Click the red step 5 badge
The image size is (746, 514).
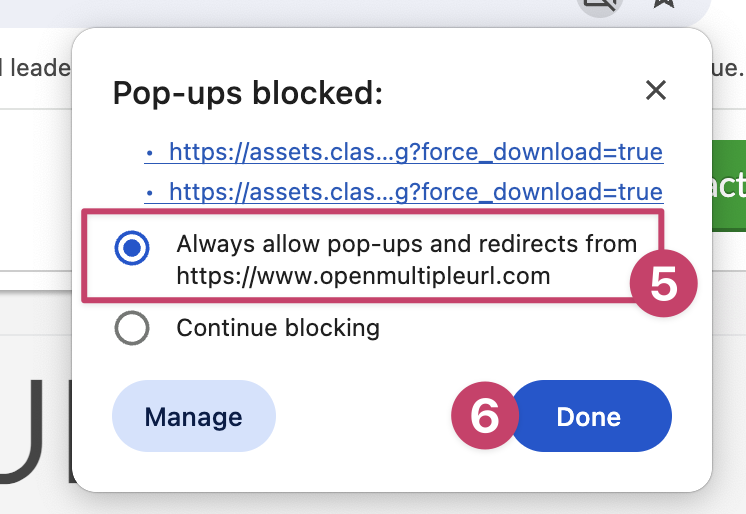tap(663, 284)
